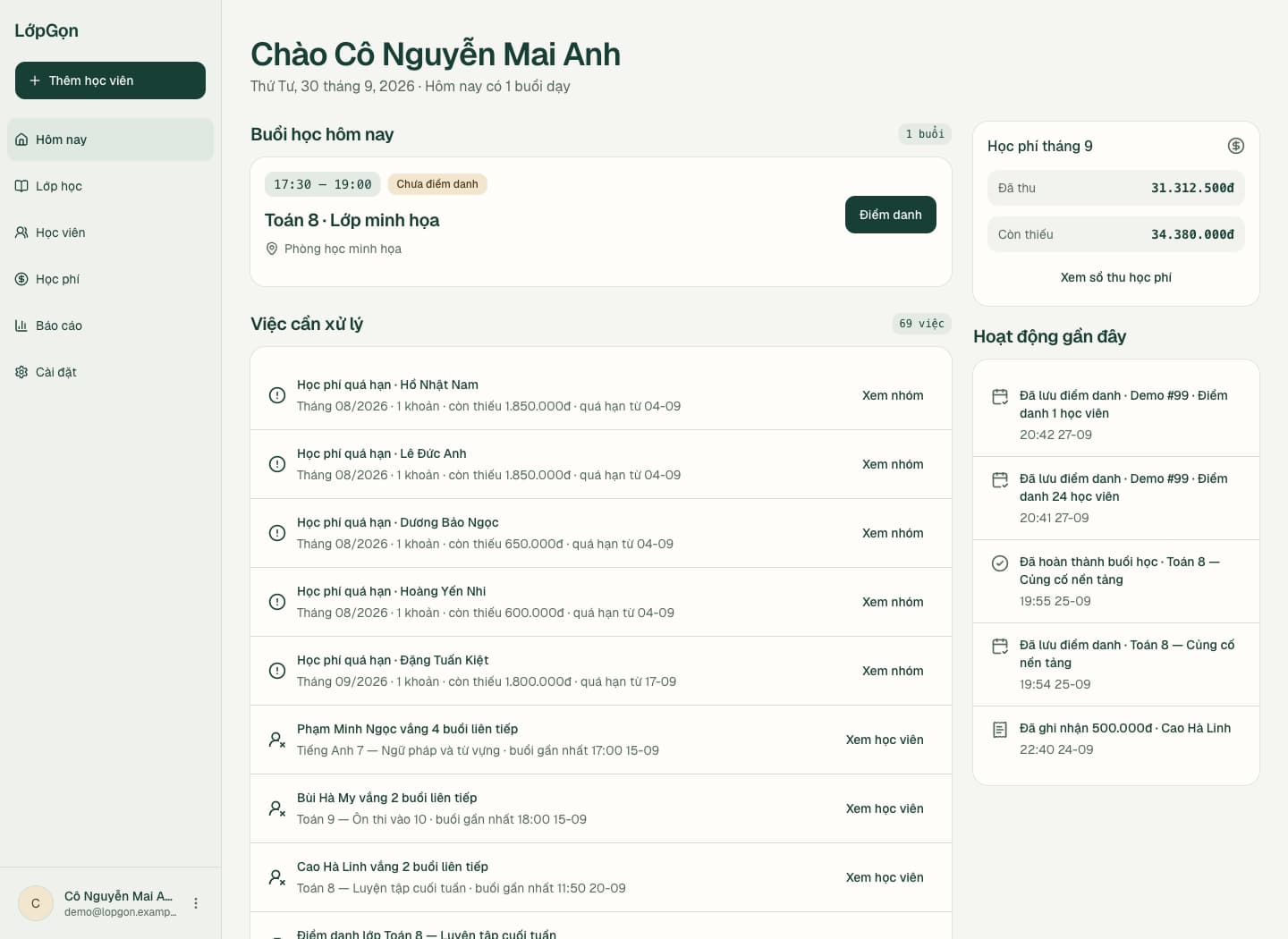
Task: Click Xem học viên for Bùi Hà My
Action: 885,808
